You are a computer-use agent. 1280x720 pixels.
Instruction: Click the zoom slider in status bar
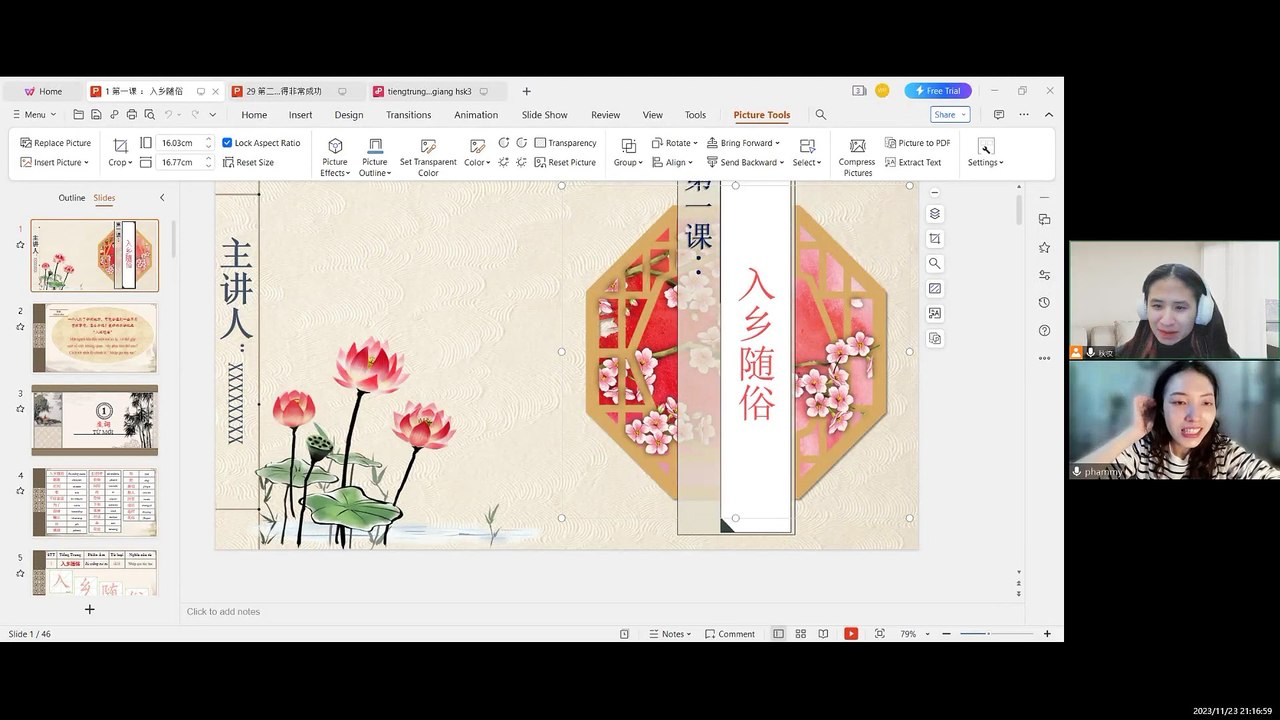point(996,634)
